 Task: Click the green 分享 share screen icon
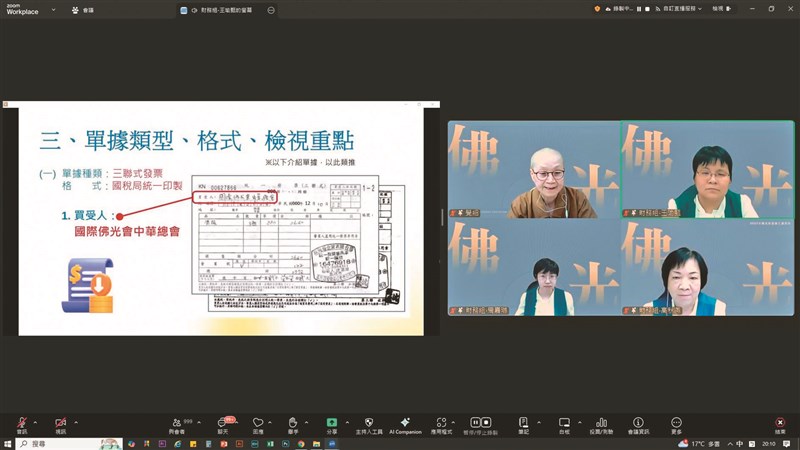click(x=331, y=423)
